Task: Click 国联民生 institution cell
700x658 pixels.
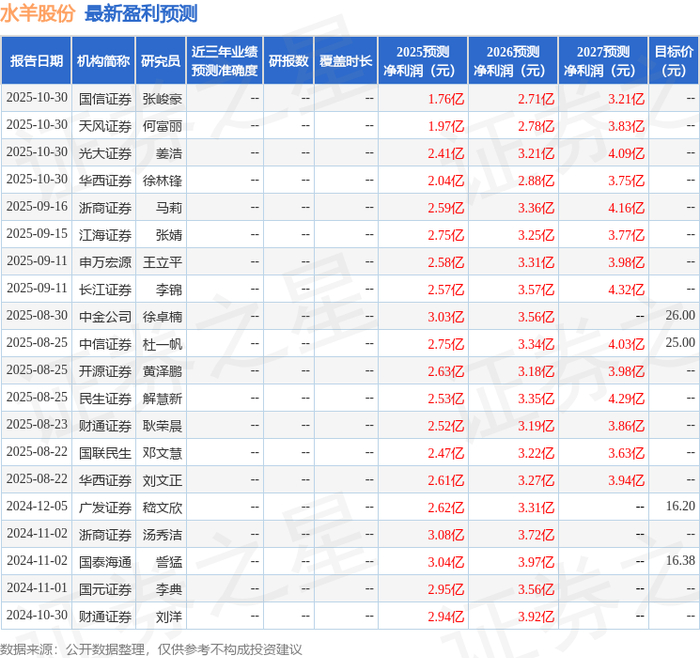Action: pos(105,454)
